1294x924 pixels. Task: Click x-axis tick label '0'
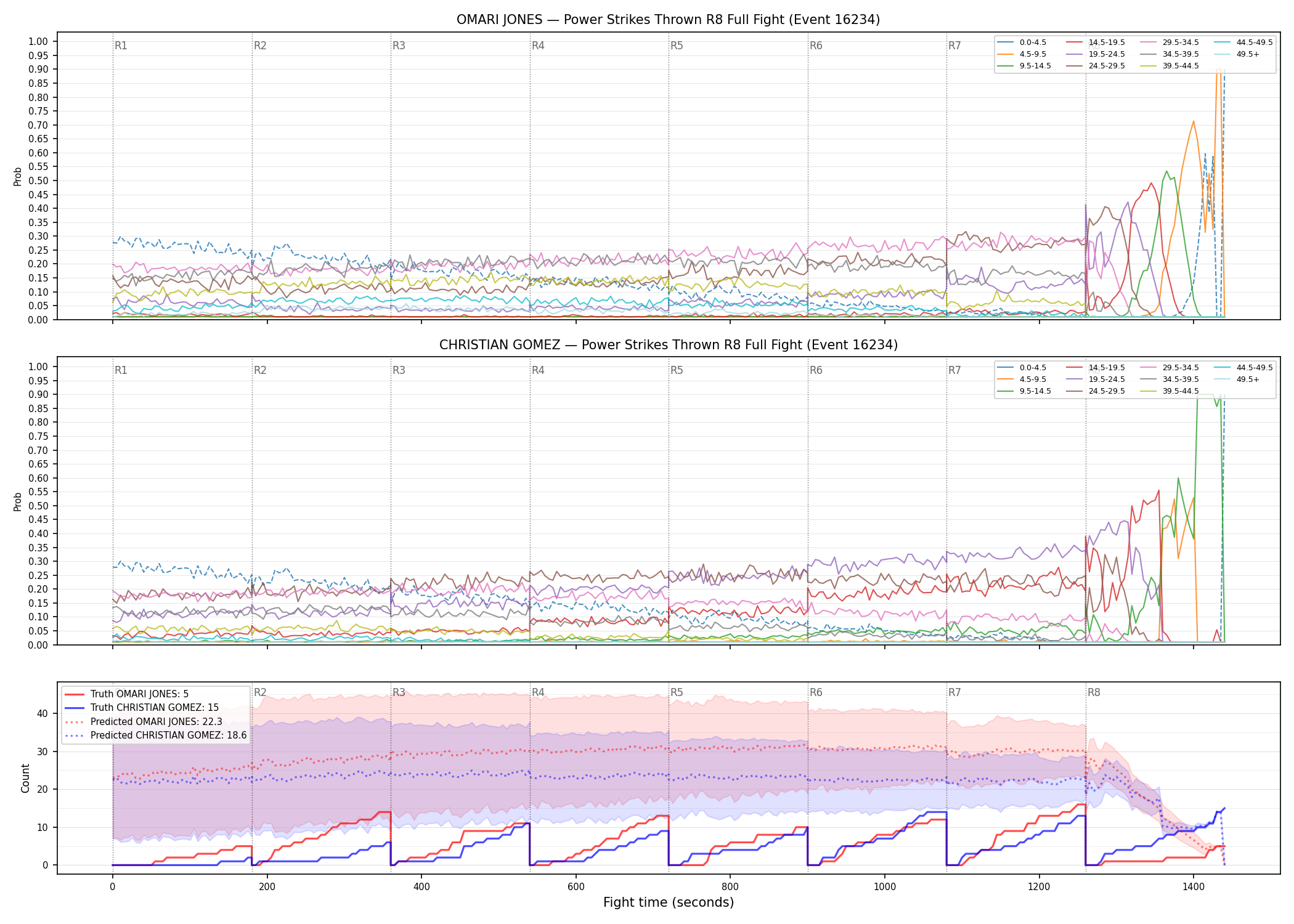click(112, 887)
